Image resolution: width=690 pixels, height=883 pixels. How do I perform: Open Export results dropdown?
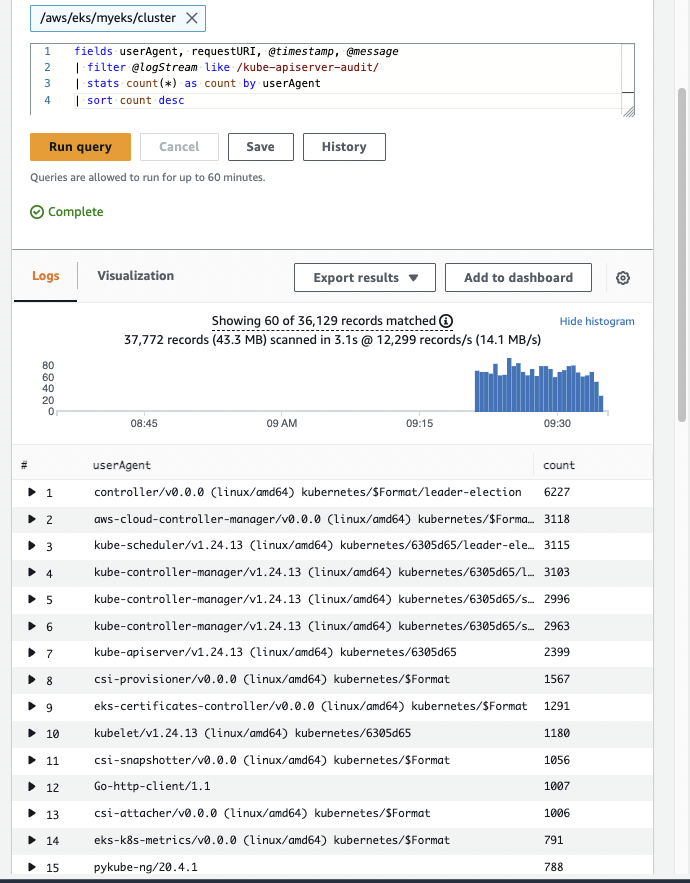[364, 278]
